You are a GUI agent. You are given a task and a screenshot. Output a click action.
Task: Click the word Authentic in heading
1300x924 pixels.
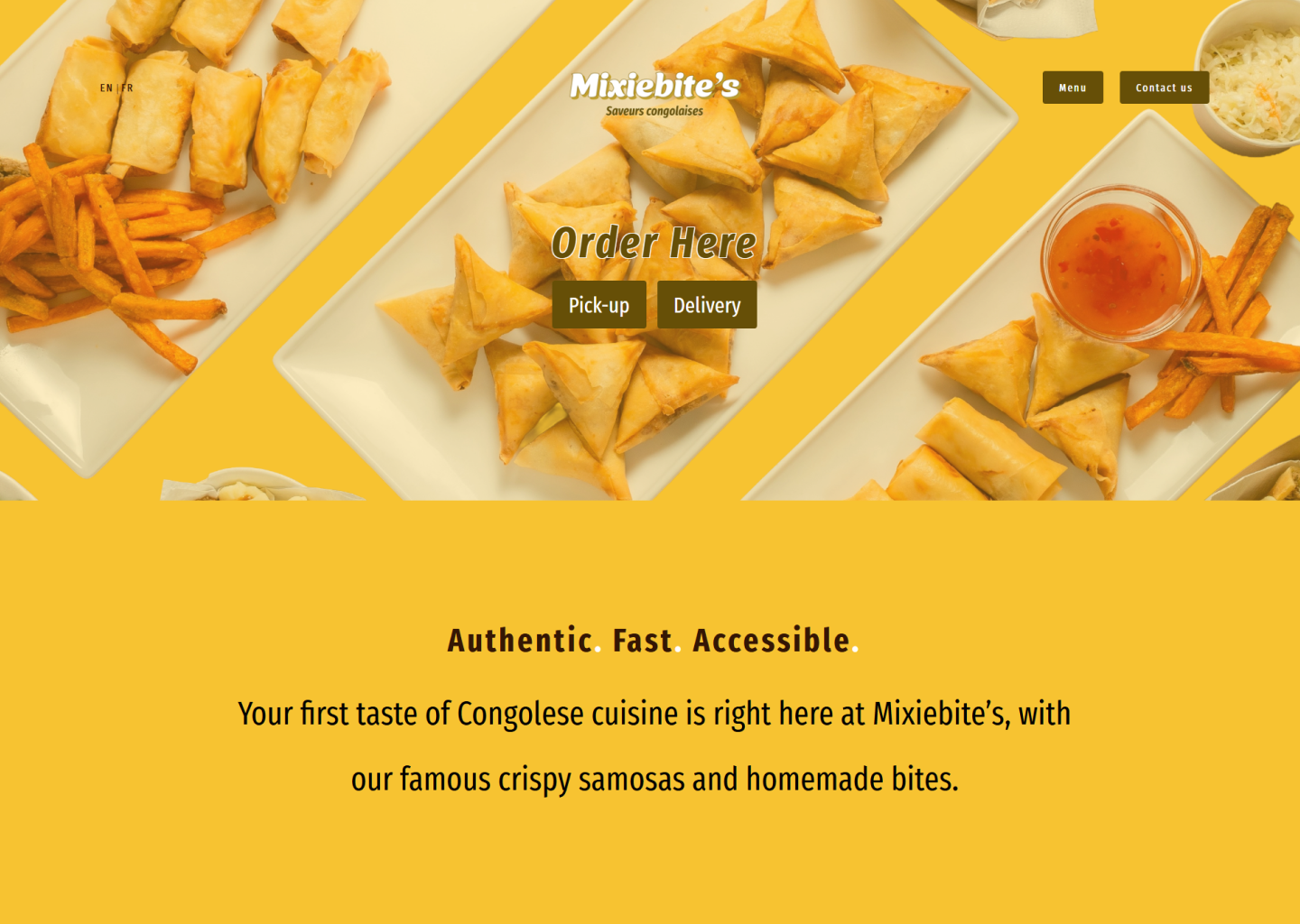(x=520, y=641)
